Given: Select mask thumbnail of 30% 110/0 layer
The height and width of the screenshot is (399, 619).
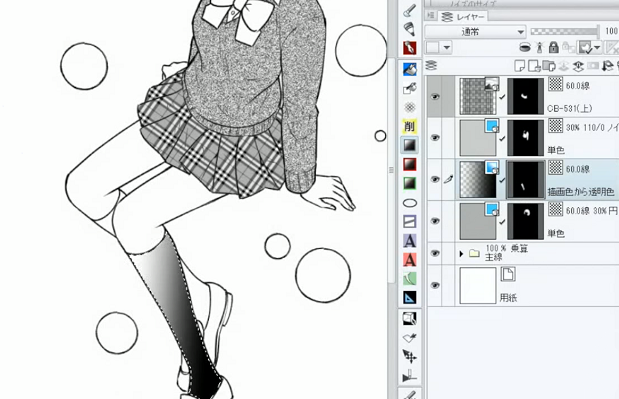Looking at the screenshot, I should pos(525,138).
